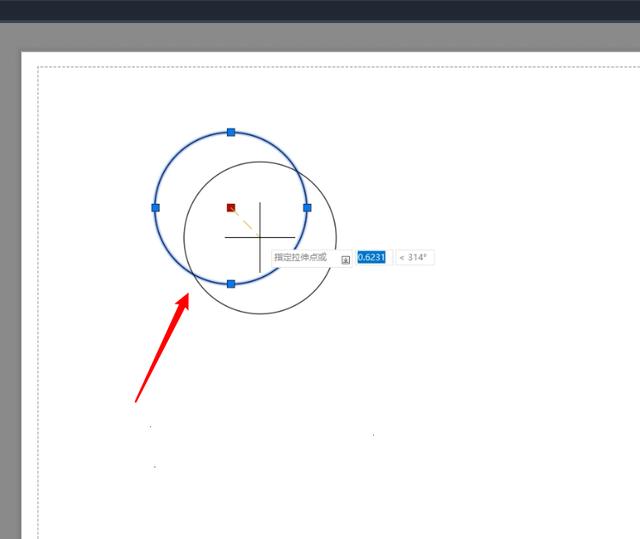Click the 指定拉伸点或 prompt text

coord(300,257)
